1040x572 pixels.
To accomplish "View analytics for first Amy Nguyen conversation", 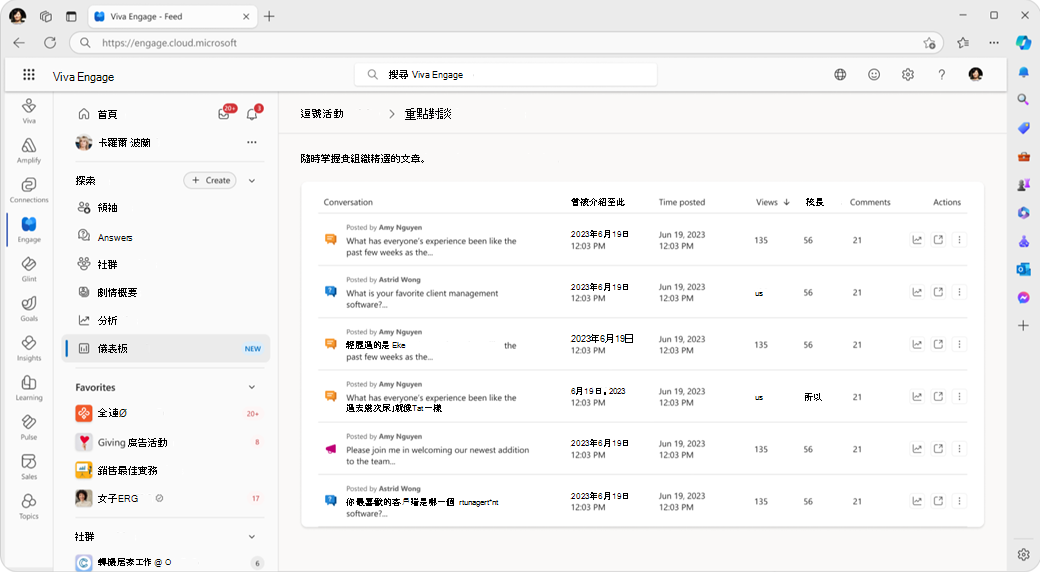I will [x=917, y=240].
